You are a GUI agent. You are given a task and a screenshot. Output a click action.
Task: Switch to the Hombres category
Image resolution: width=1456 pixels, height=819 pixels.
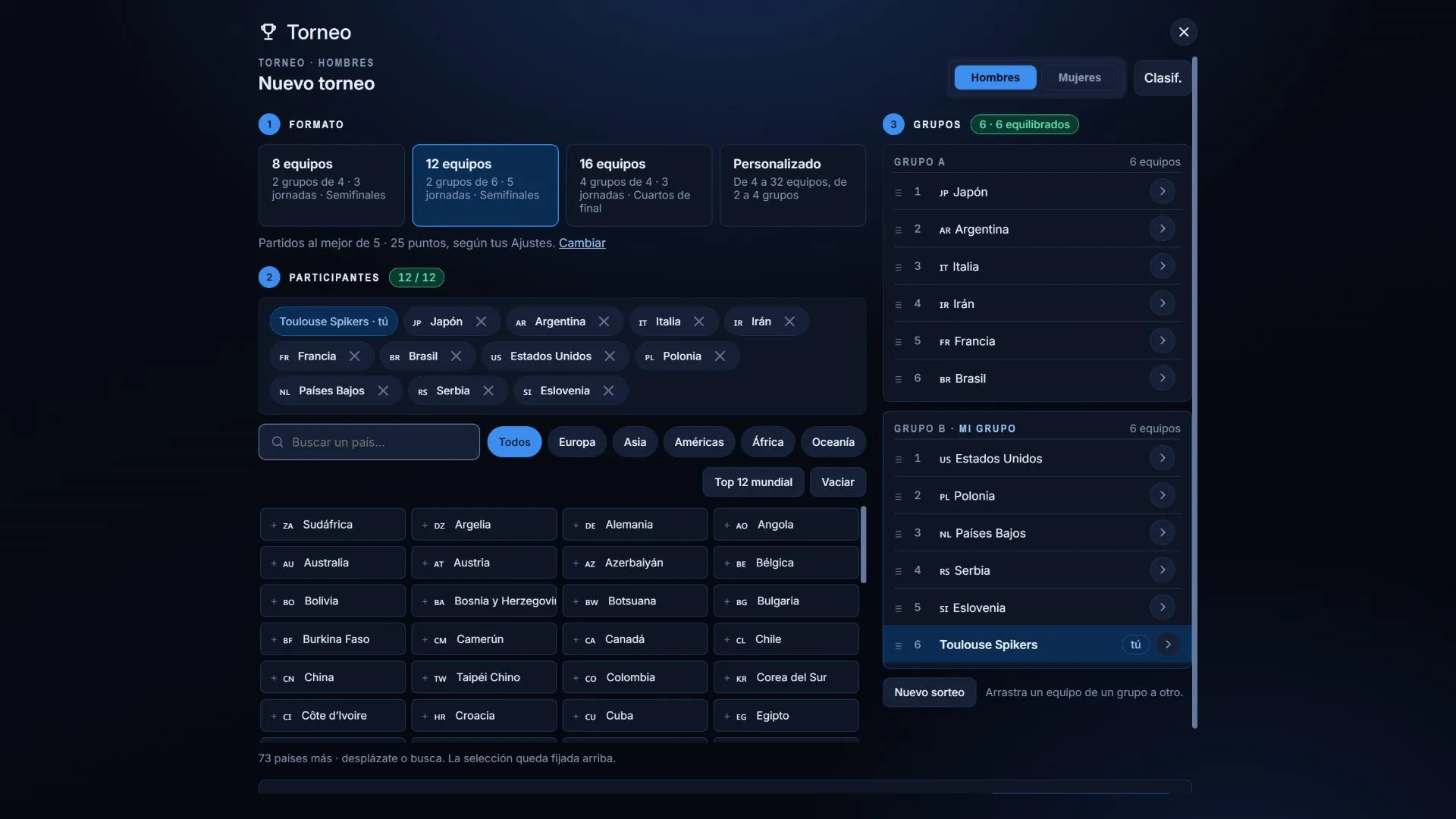coord(995,77)
